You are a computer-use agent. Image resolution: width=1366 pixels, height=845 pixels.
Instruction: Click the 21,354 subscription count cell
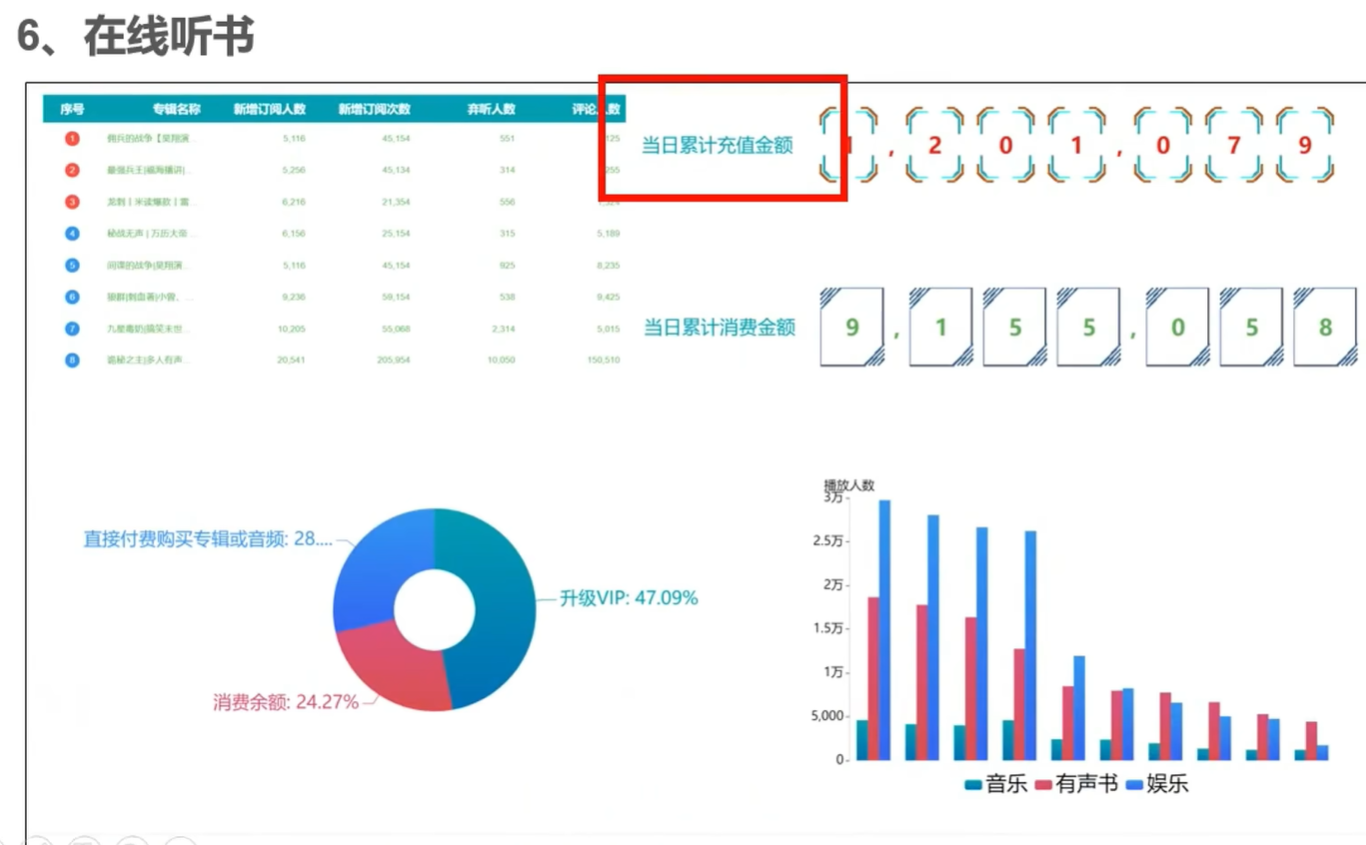[396, 202]
